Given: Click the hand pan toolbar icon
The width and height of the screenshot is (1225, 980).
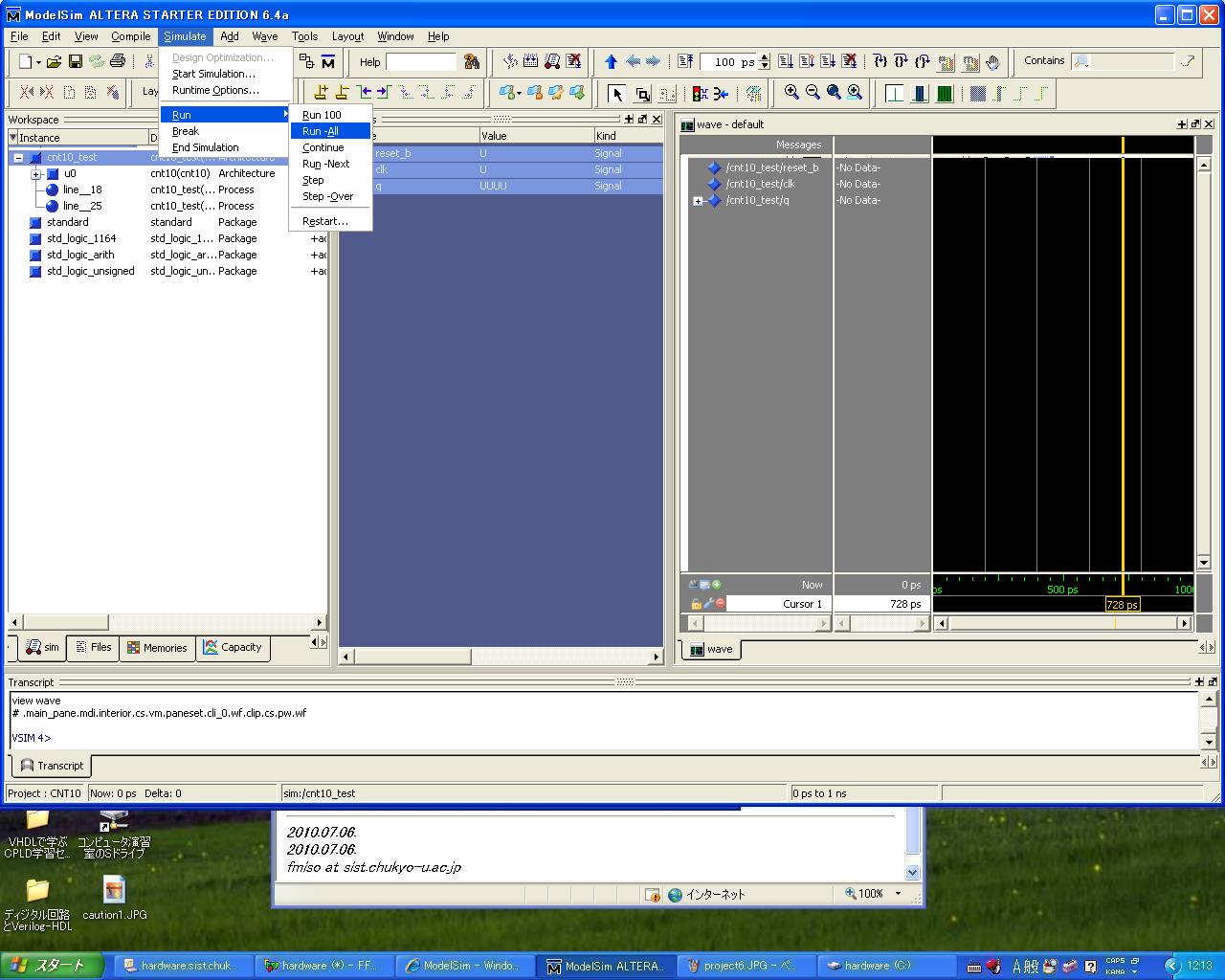Looking at the screenshot, I should [x=992, y=62].
